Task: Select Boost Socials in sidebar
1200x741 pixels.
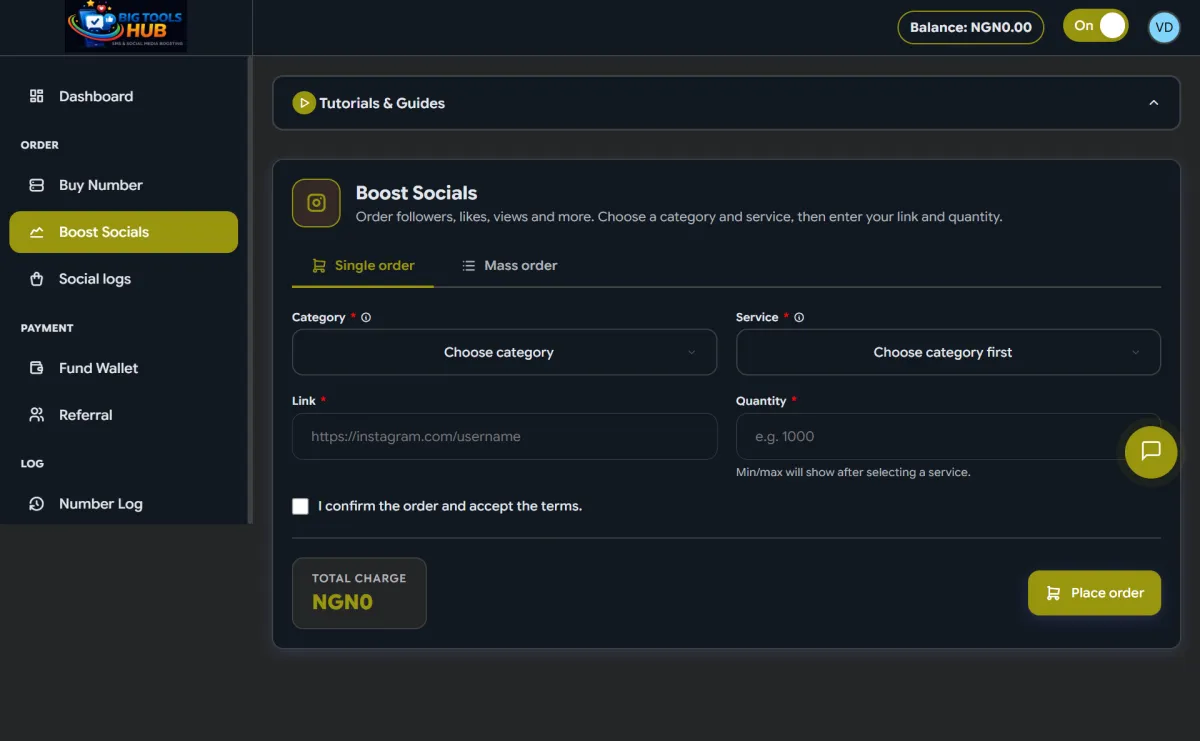Action: point(124,232)
